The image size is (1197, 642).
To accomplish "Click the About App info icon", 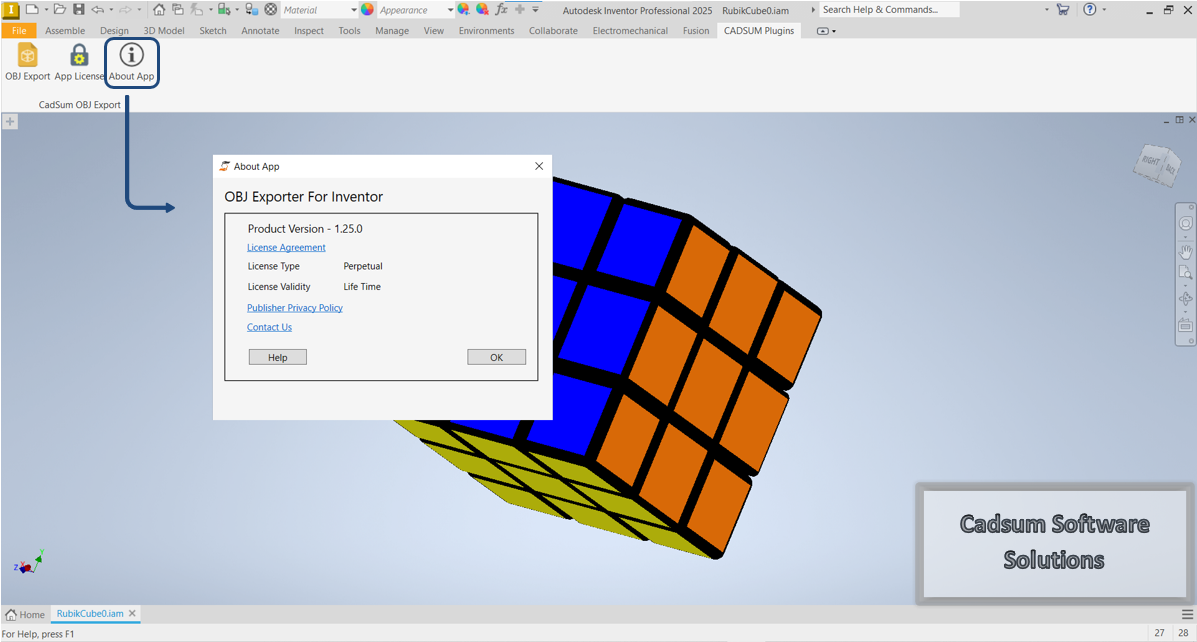I will click(131, 55).
